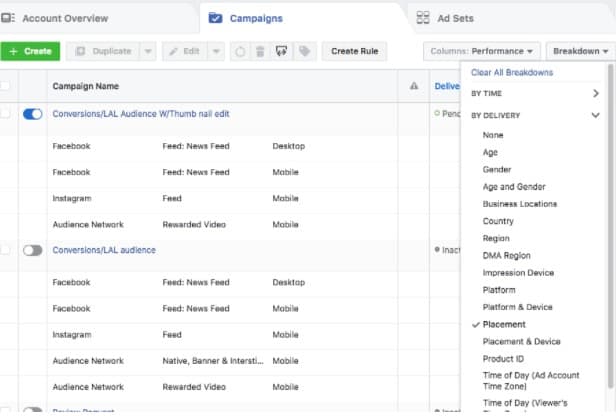The width and height of the screenshot is (616, 416).
Task: Click the Account Overview tab icon
Action: pyautogui.click(x=8, y=18)
